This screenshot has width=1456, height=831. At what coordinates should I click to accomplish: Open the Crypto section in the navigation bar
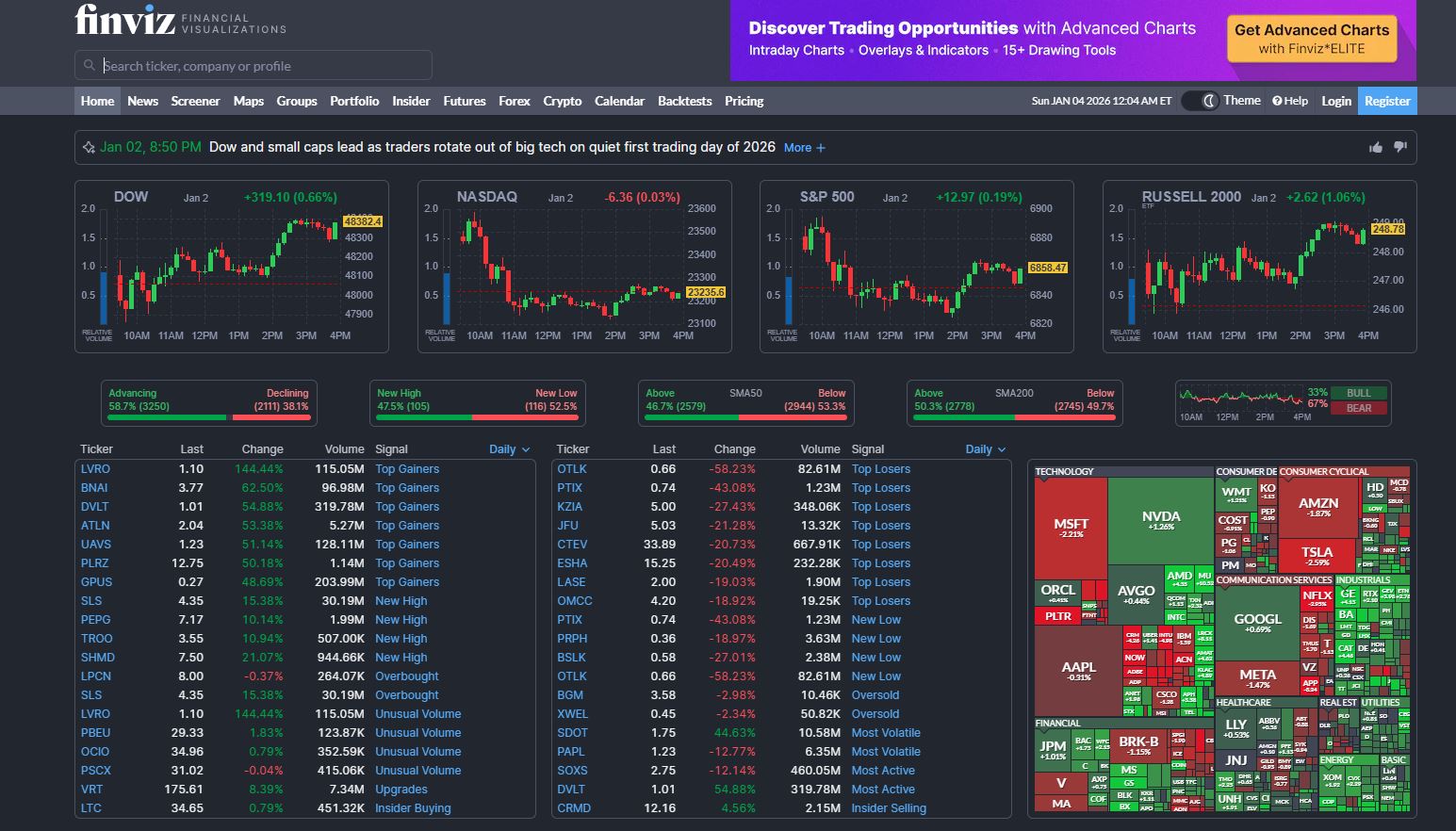(x=562, y=101)
